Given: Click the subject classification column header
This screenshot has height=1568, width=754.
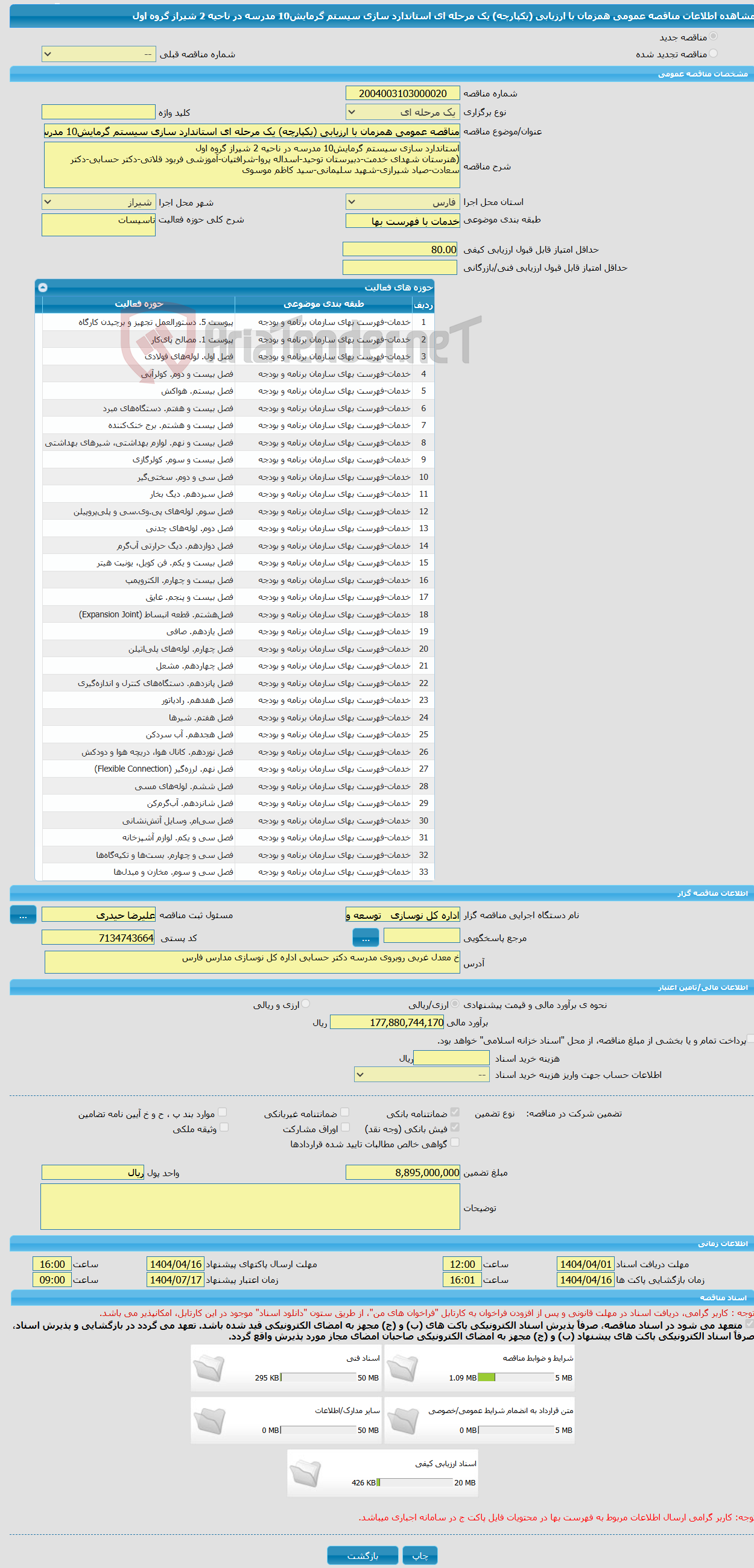Looking at the screenshot, I should 323,304.
